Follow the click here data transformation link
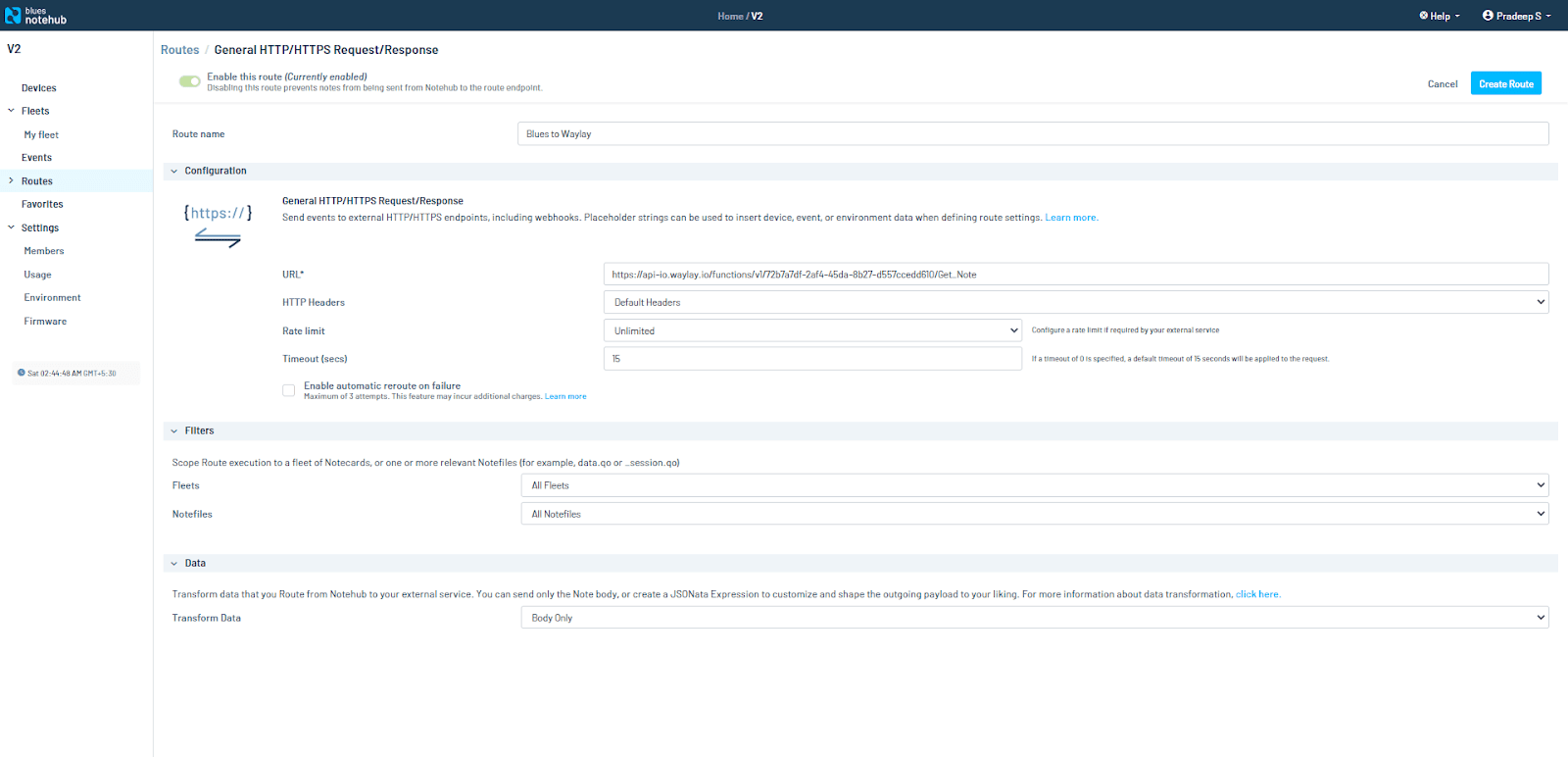This screenshot has height=757, width=1568. coord(1257,594)
